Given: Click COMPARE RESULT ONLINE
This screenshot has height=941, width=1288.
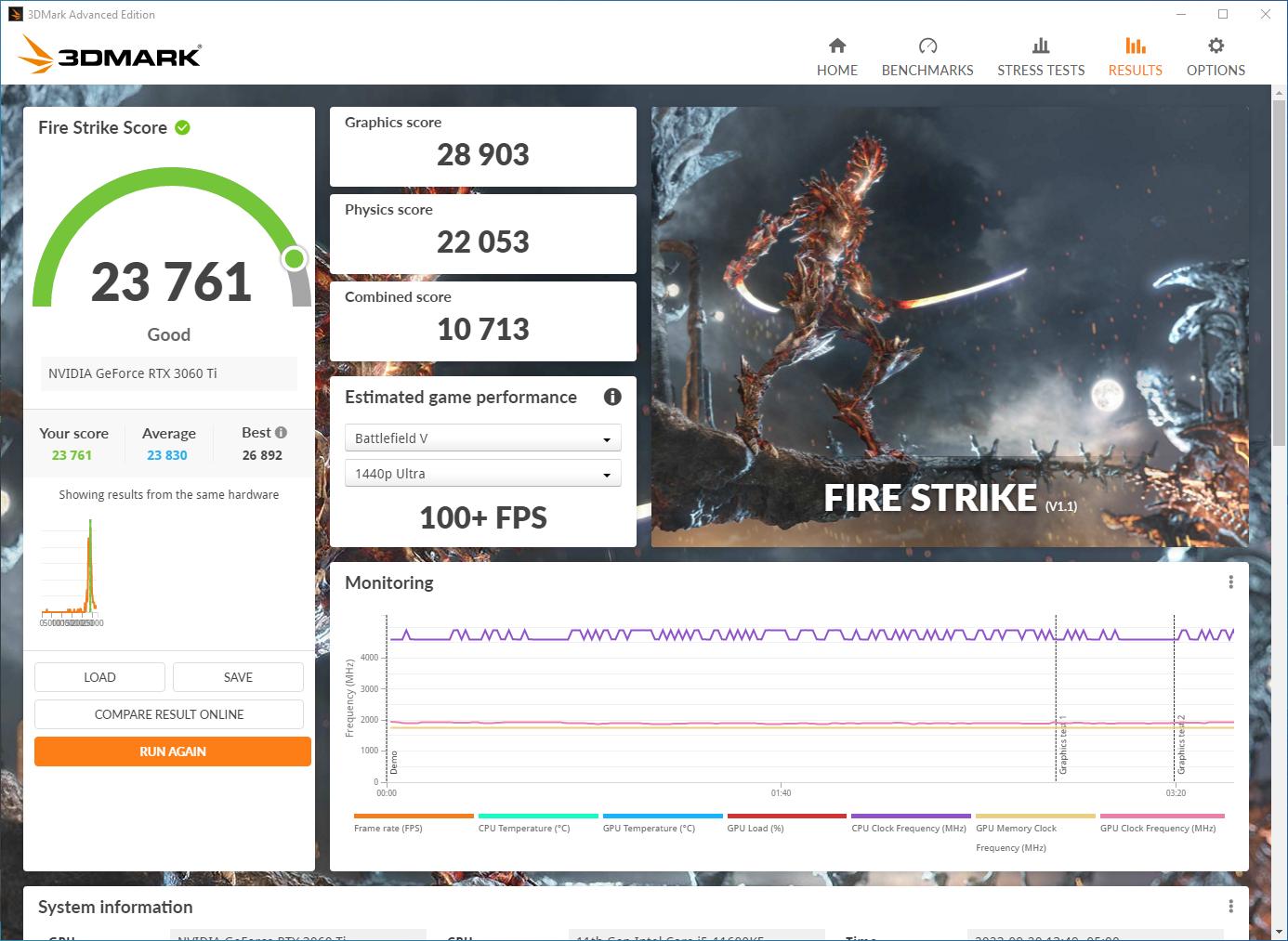Looking at the screenshot, I should tap(169, 714).
